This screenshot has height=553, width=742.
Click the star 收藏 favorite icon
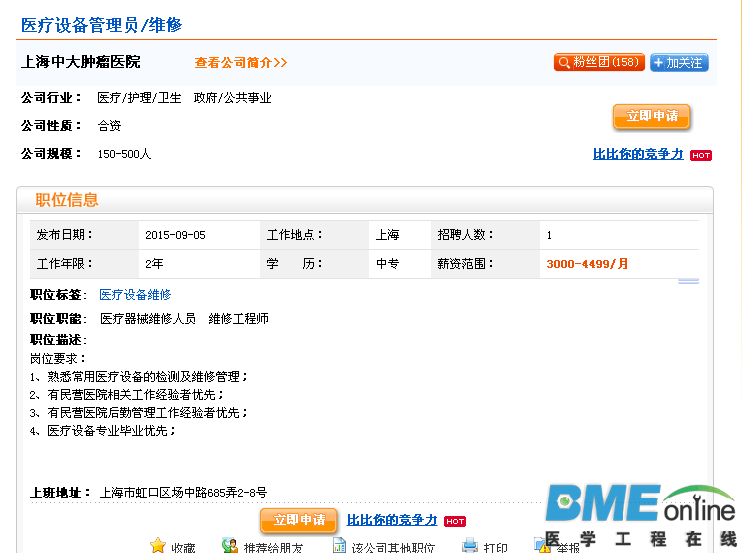click(158, 545)
